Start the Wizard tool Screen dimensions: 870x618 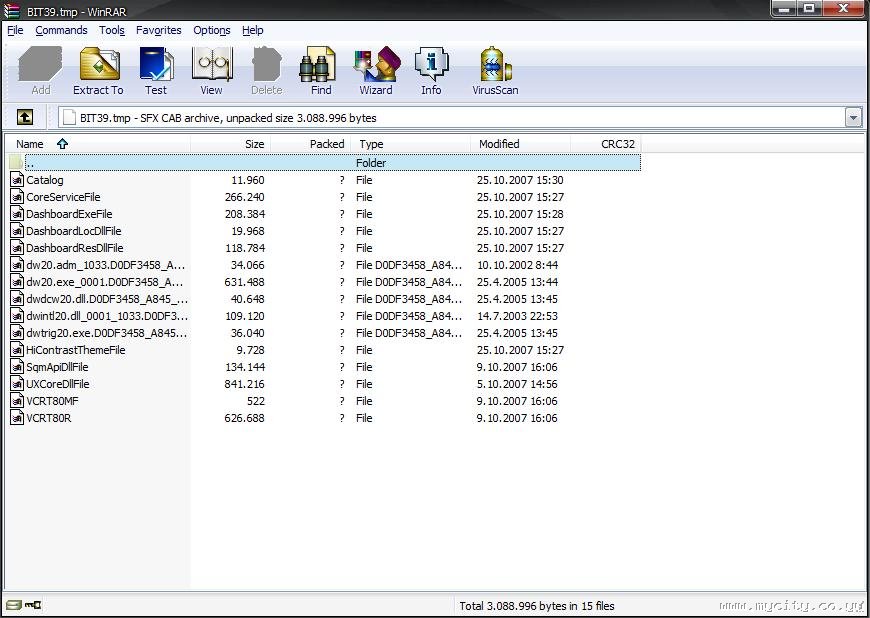point(376,70)
